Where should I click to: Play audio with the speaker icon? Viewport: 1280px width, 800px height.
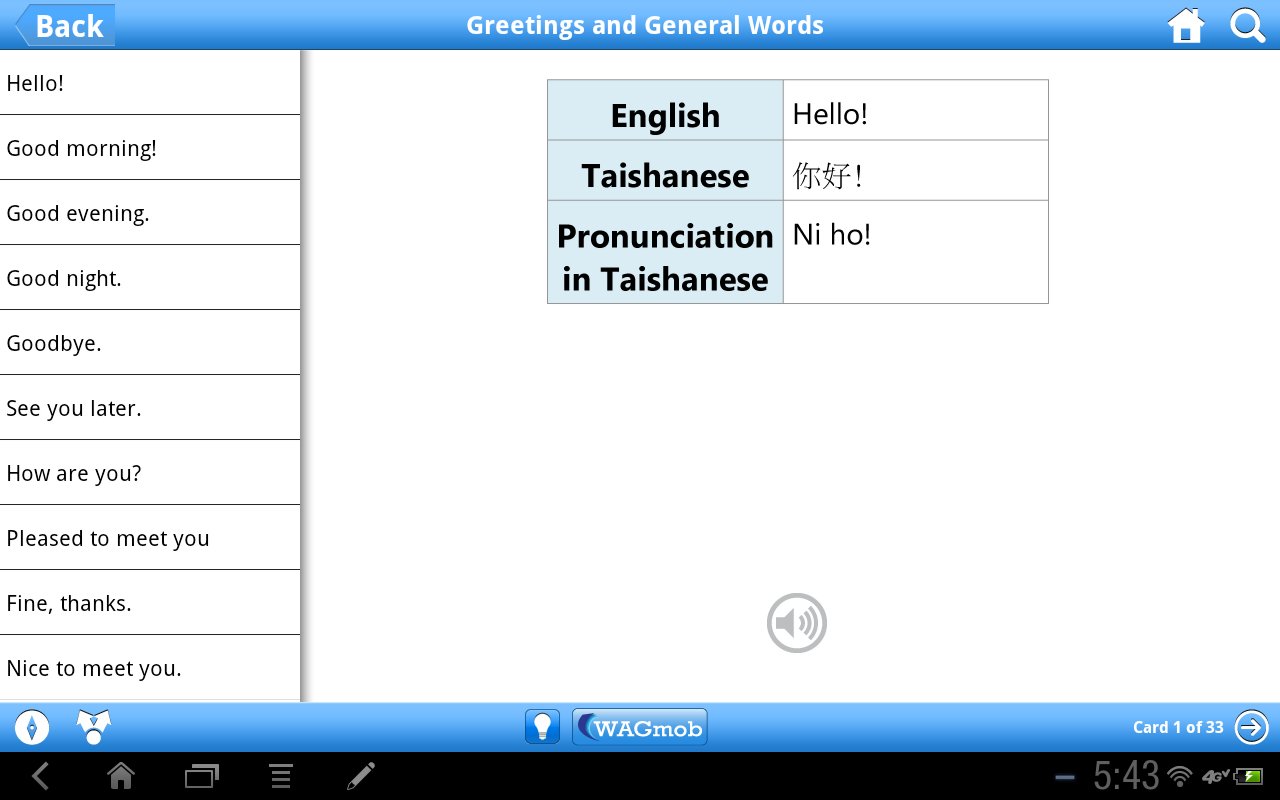(797, 622)
